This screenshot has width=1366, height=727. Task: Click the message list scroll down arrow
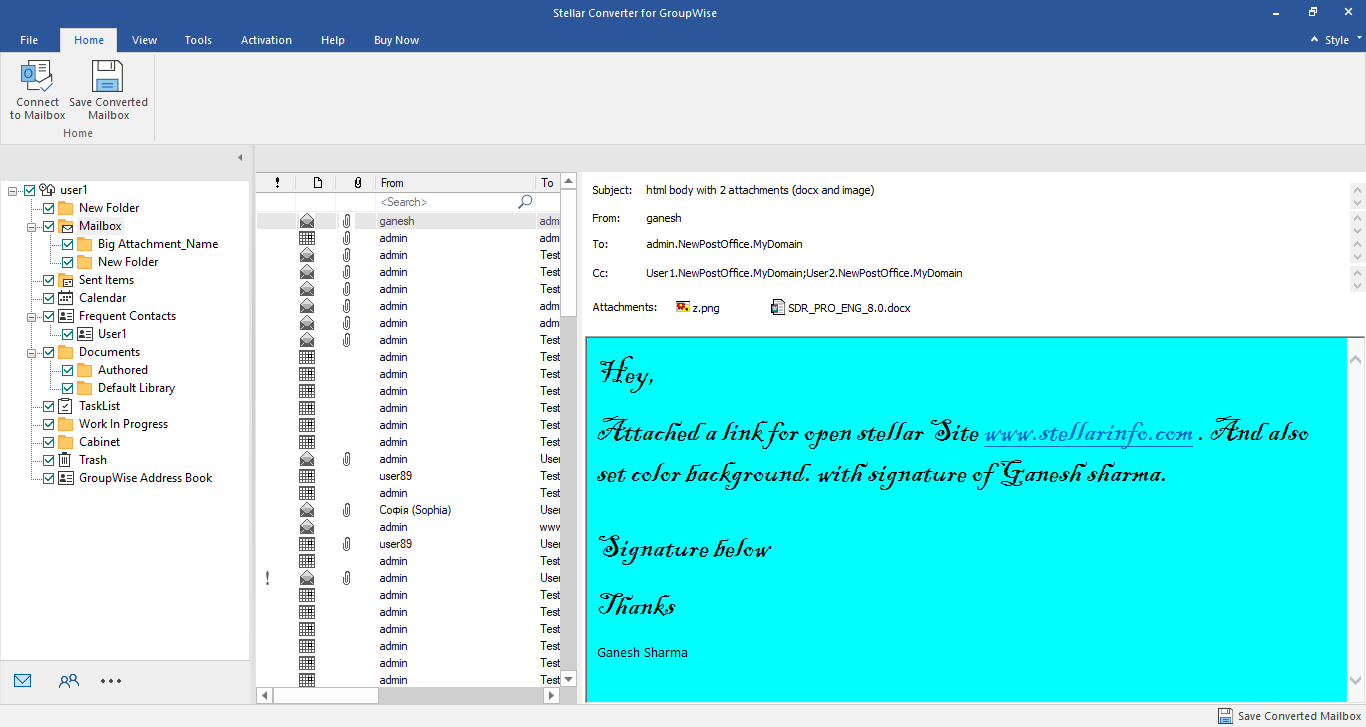coord(569,679)
